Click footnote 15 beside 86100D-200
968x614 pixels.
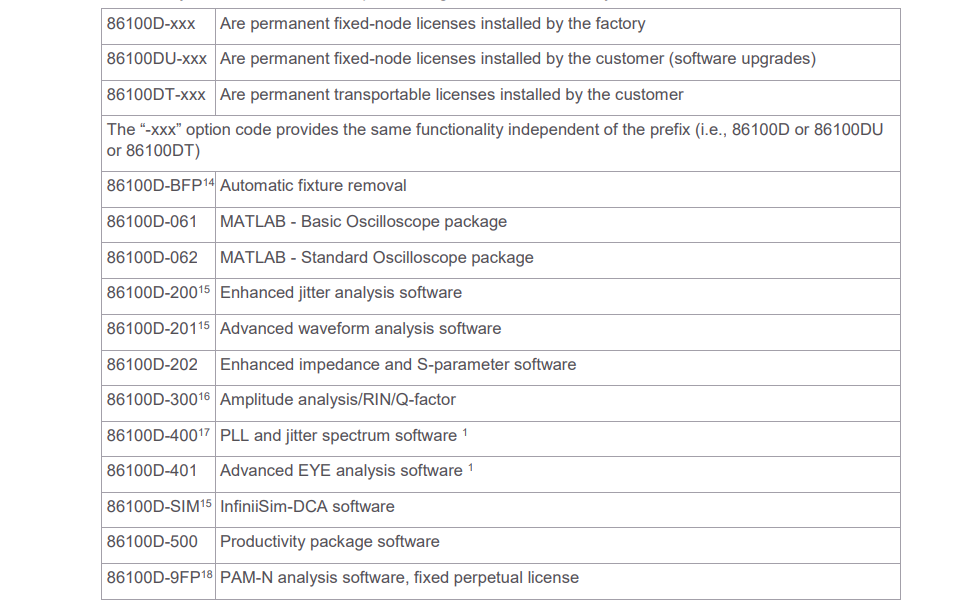coord(204,289)
